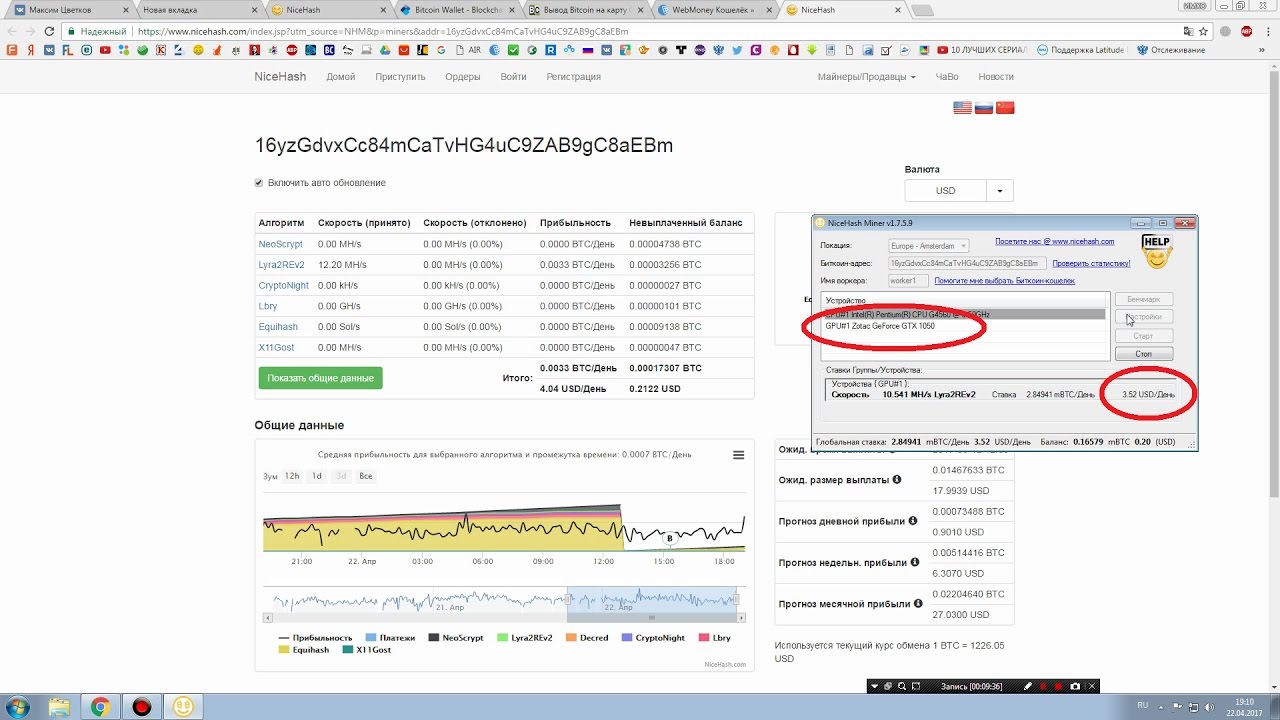This screenshot has width=1280, height=720.
Task: Click the volume icon in system tray
Action: 1208,707
